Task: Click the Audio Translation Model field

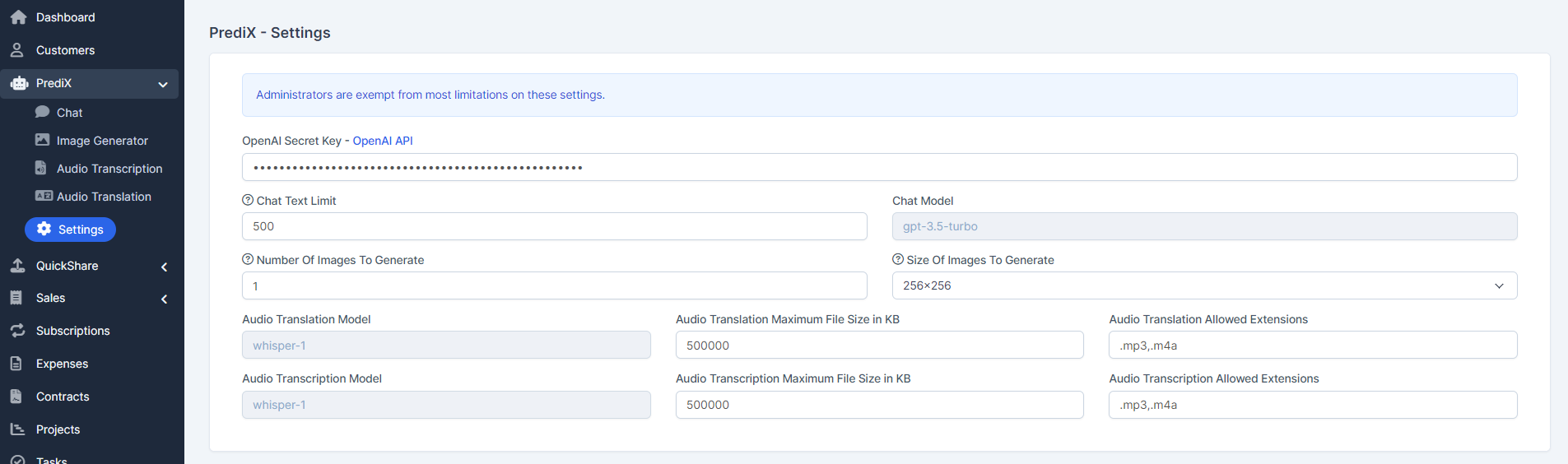Action: click(x=446, y=345)
